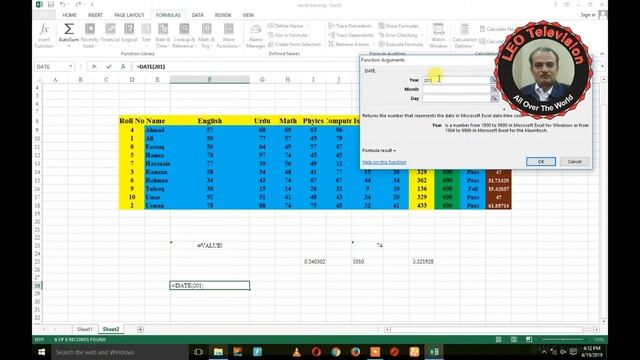Open File Explorer from the taskbar
Viewport: 640px width, 360px height.
point(218,352)
